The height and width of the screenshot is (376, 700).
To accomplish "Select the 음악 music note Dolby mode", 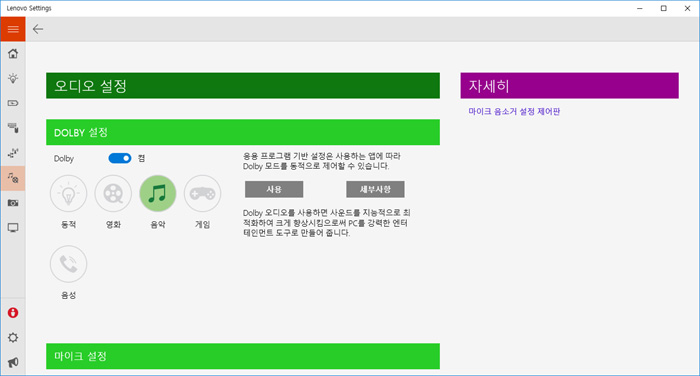I will [x=158, y=193].
